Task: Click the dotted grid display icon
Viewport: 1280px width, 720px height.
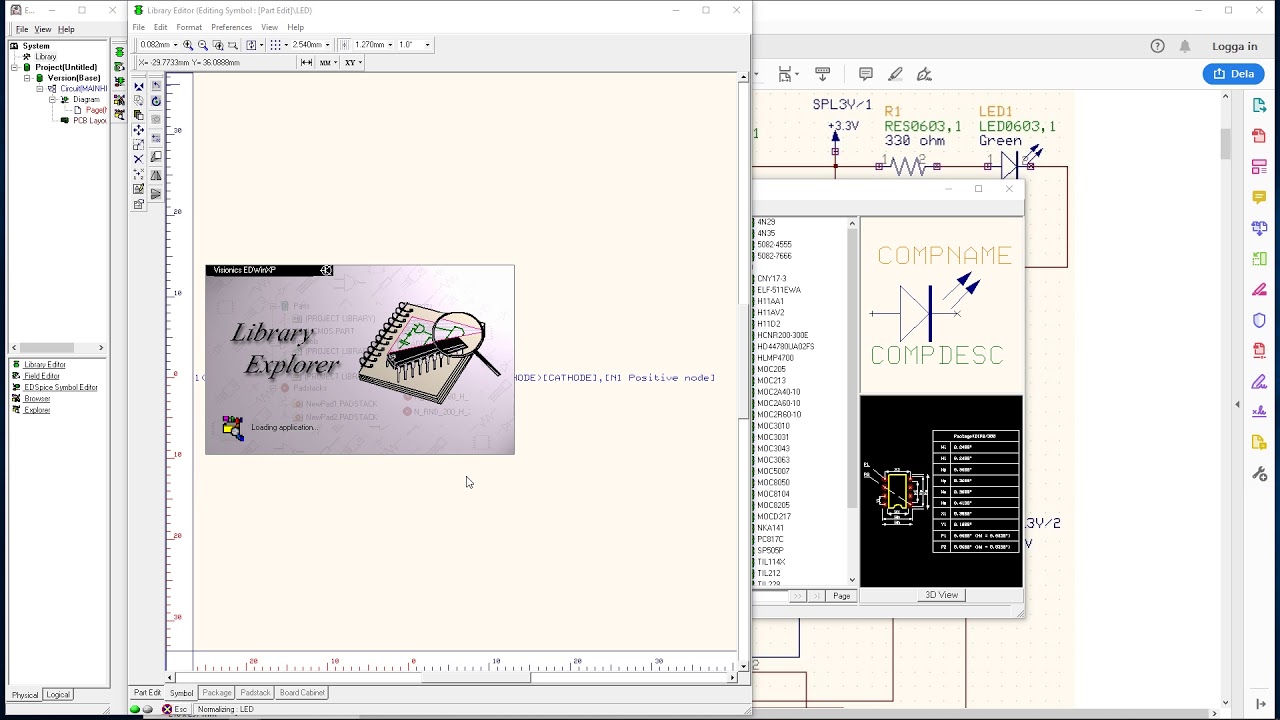Action: (x=275, y=45)
